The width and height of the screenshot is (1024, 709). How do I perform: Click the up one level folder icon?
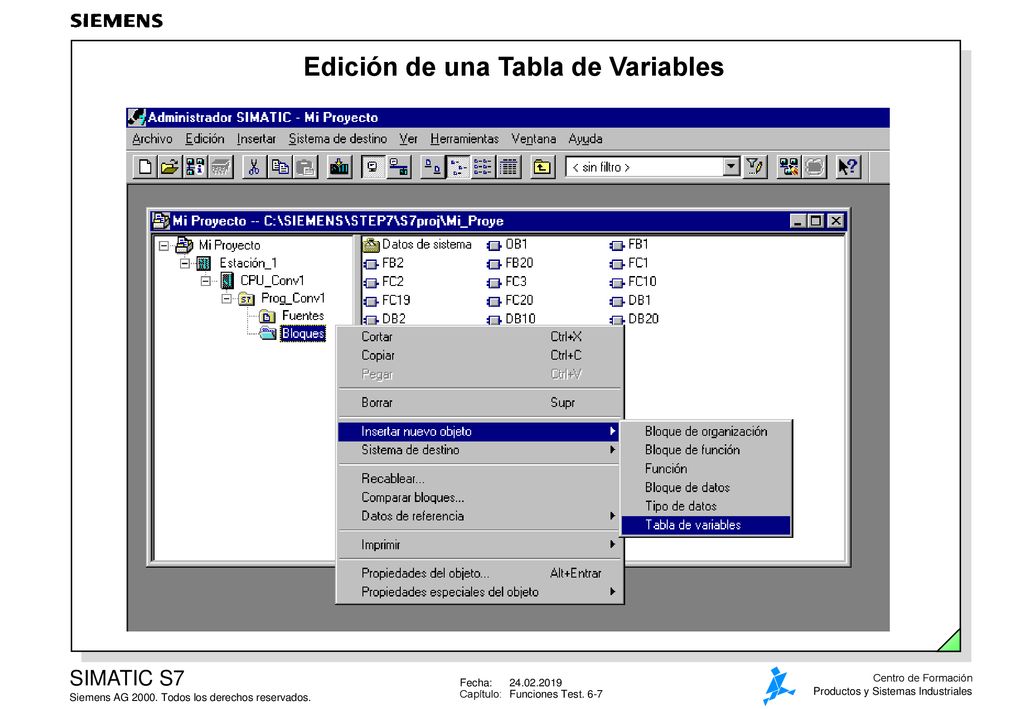(x=542, y=167)
